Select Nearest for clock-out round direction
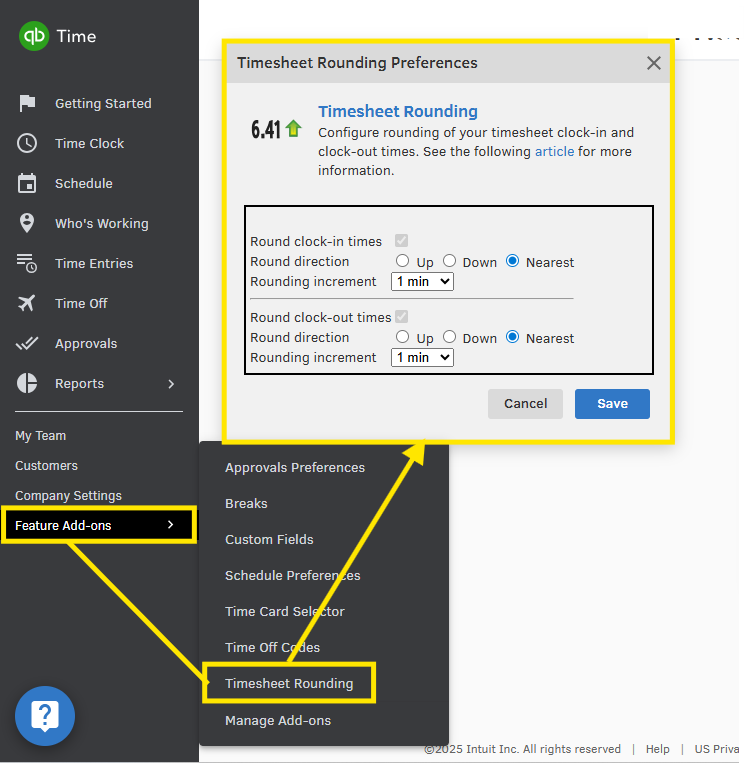 (512, 337)
